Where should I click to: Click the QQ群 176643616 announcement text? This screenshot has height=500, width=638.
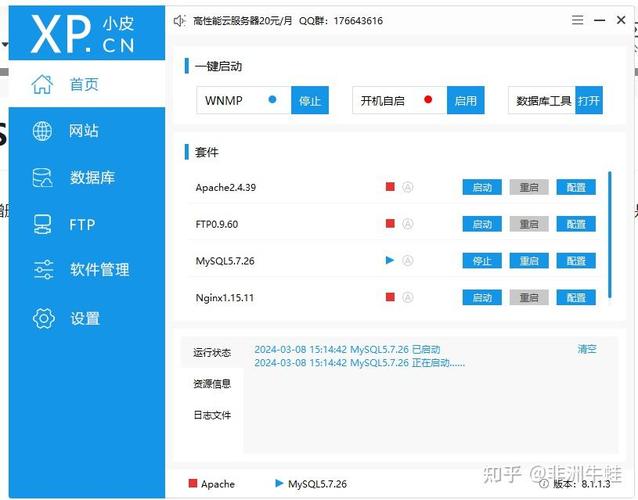(x=341, y=21)
